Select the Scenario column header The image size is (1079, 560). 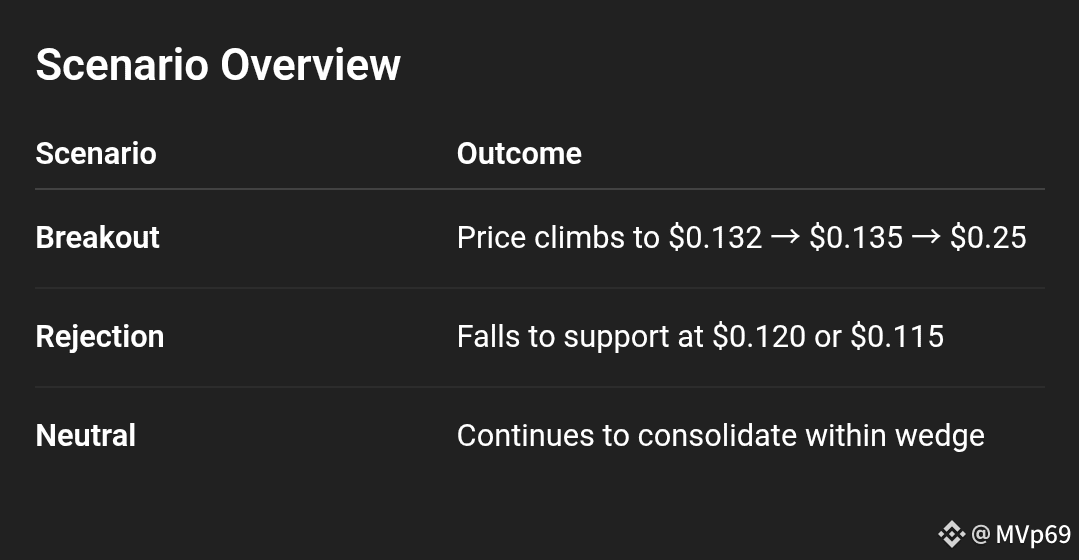(96, 153)
